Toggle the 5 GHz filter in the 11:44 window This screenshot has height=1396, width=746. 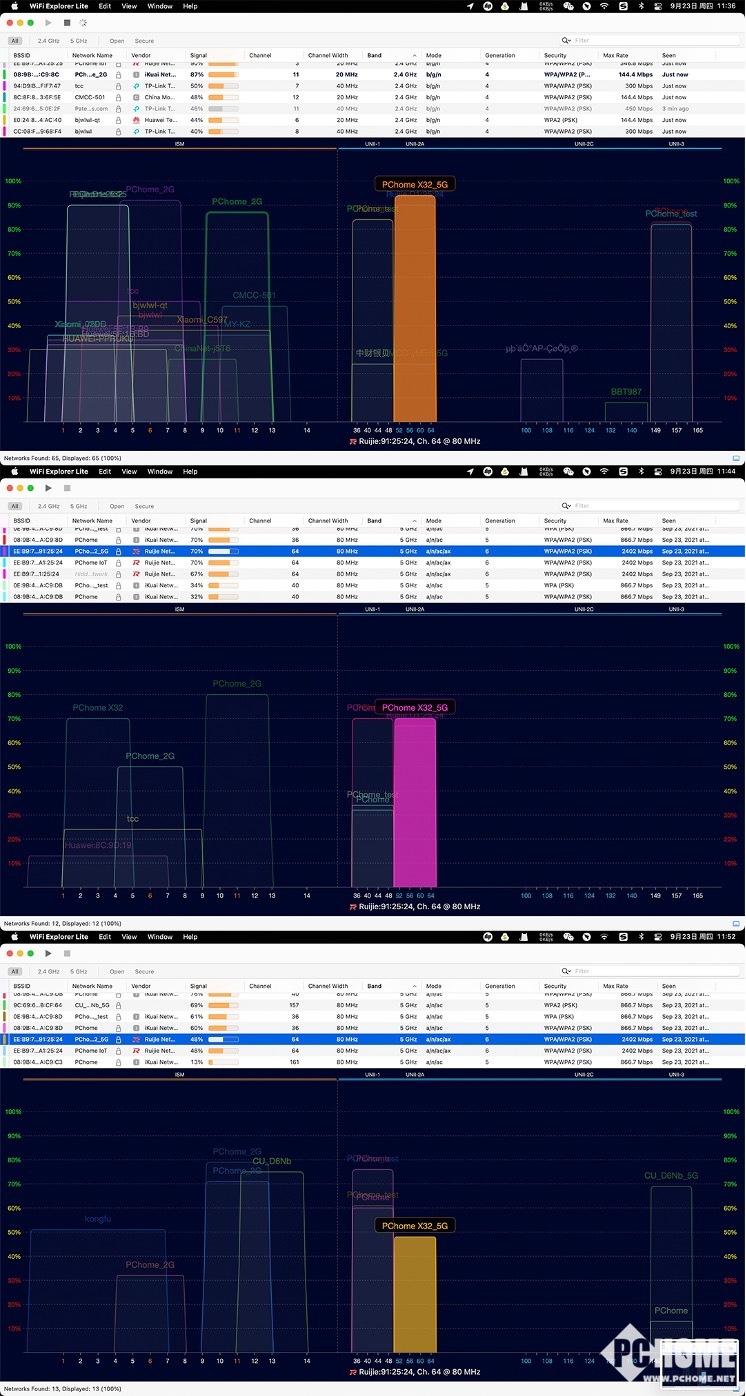coord(79,506)
